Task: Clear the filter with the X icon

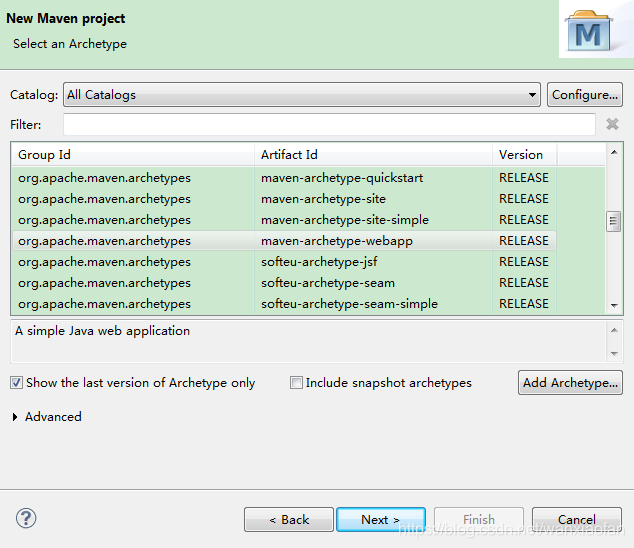Action: 612,124
